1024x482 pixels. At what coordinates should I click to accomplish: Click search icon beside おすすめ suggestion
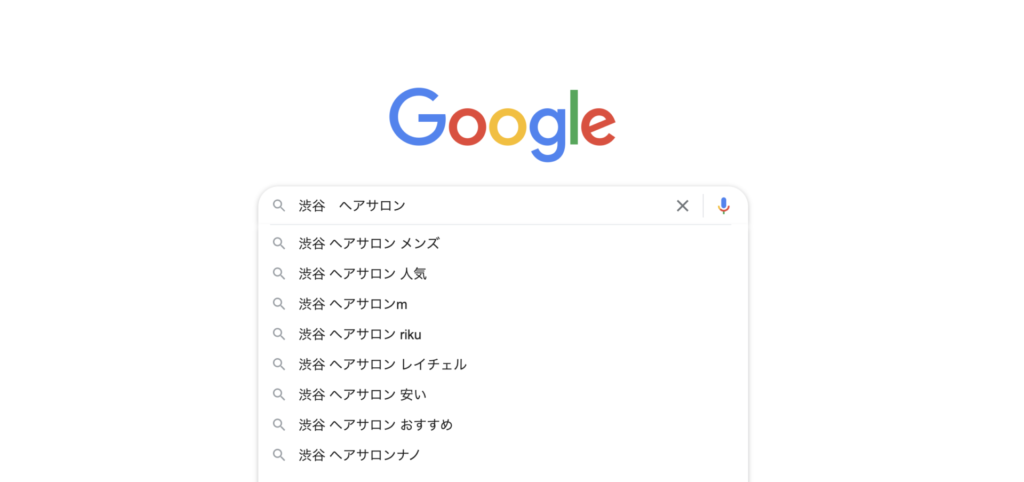click(x=279, y=425)
